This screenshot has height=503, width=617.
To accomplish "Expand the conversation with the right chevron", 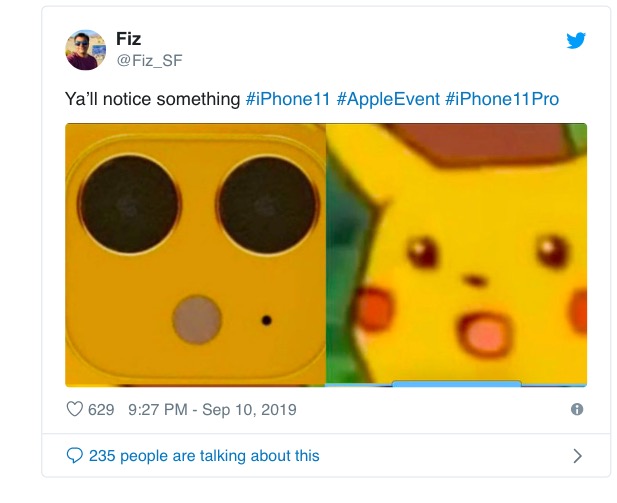I will point(577,456).
